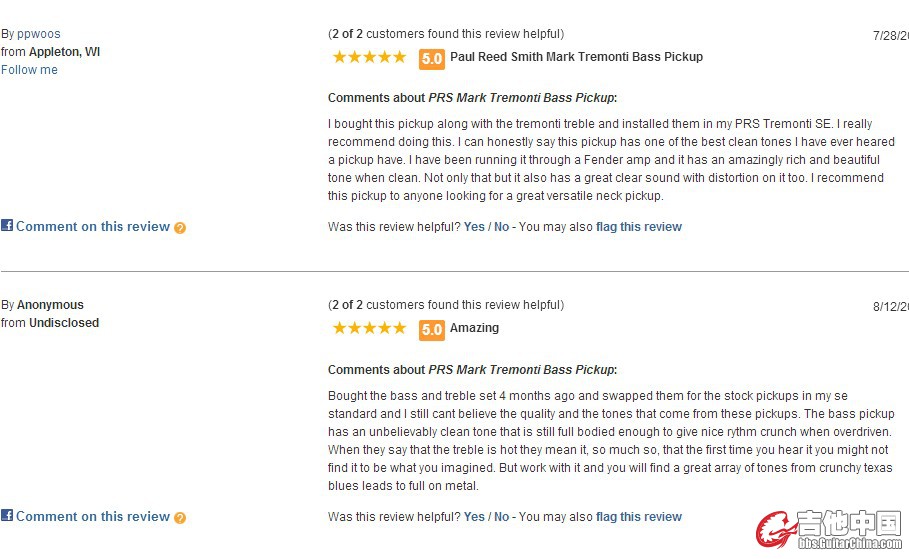Viewport: 909px width, 559px height.
Task: Click orange help icon in ppwoos's review
Action: pos(180,228)
